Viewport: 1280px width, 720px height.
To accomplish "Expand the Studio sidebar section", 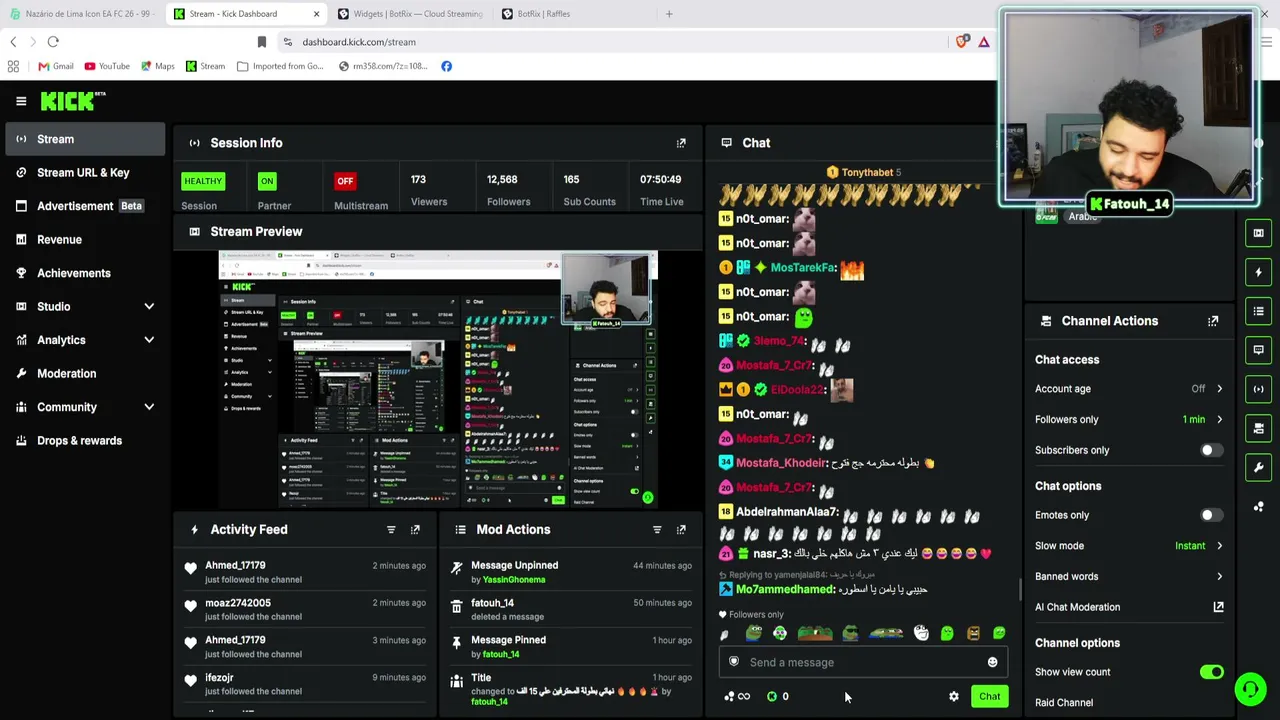I will point(85,307).
